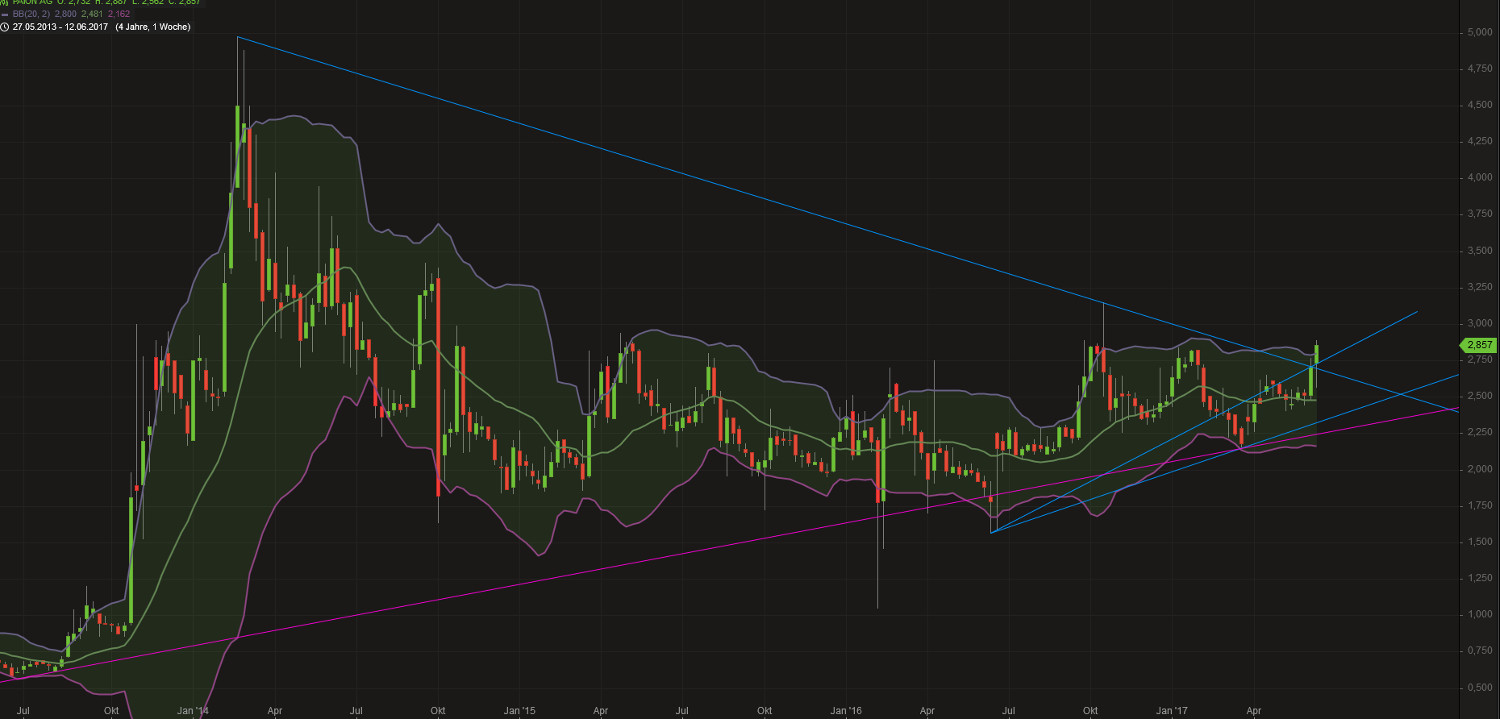
Task: Click the 4,500 price axis label
Action: point(1481,105)
